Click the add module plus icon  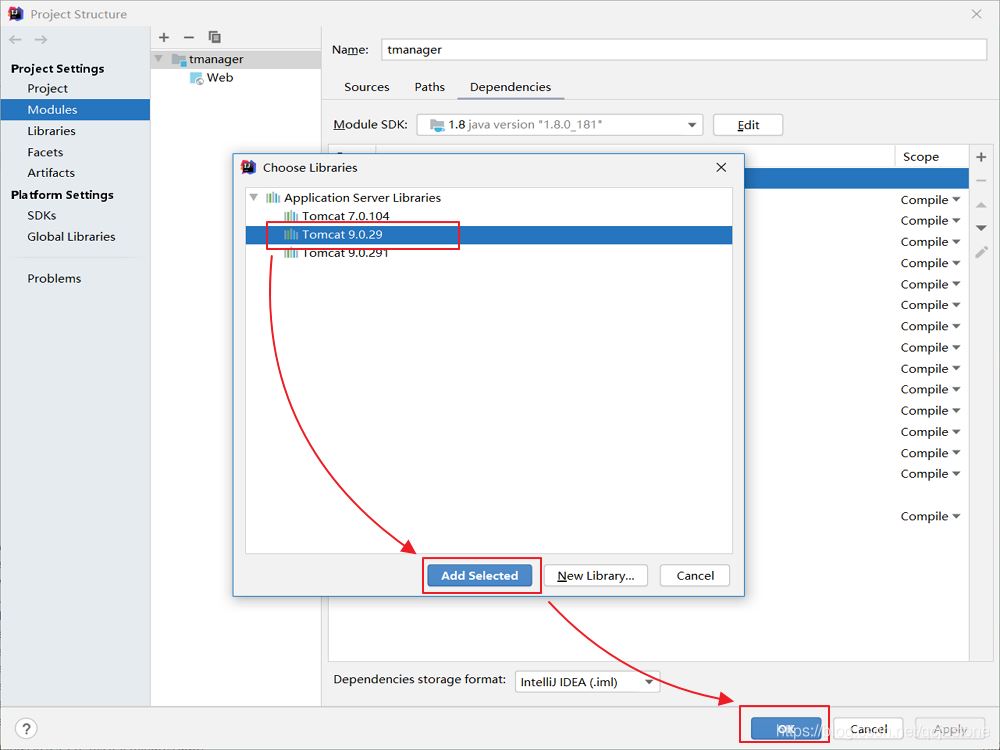[x=164, y=37]
